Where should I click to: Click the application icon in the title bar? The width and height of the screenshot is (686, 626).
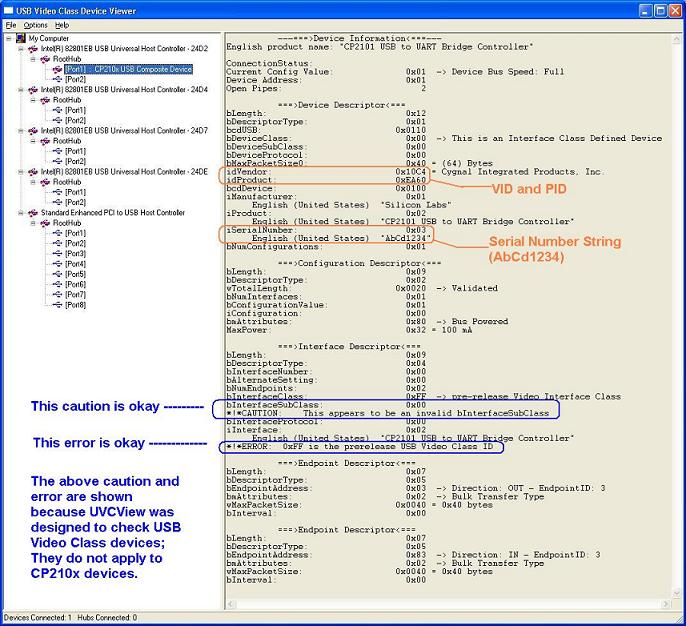tap(8, 10)
